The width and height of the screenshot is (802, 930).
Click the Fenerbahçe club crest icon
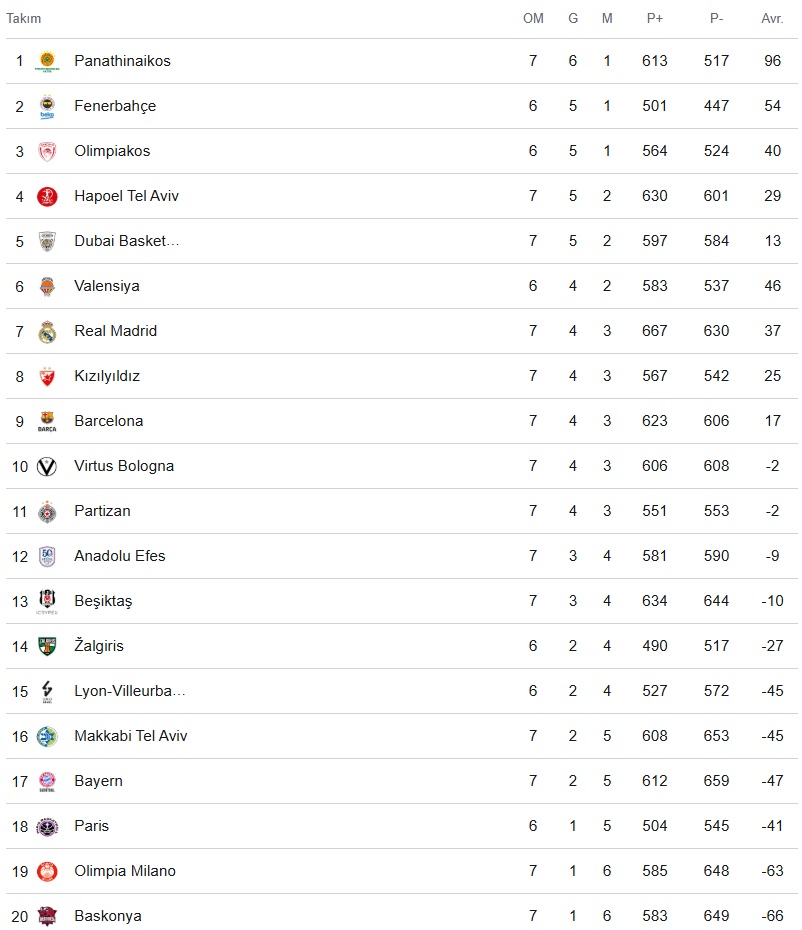[x=47, y=106]
